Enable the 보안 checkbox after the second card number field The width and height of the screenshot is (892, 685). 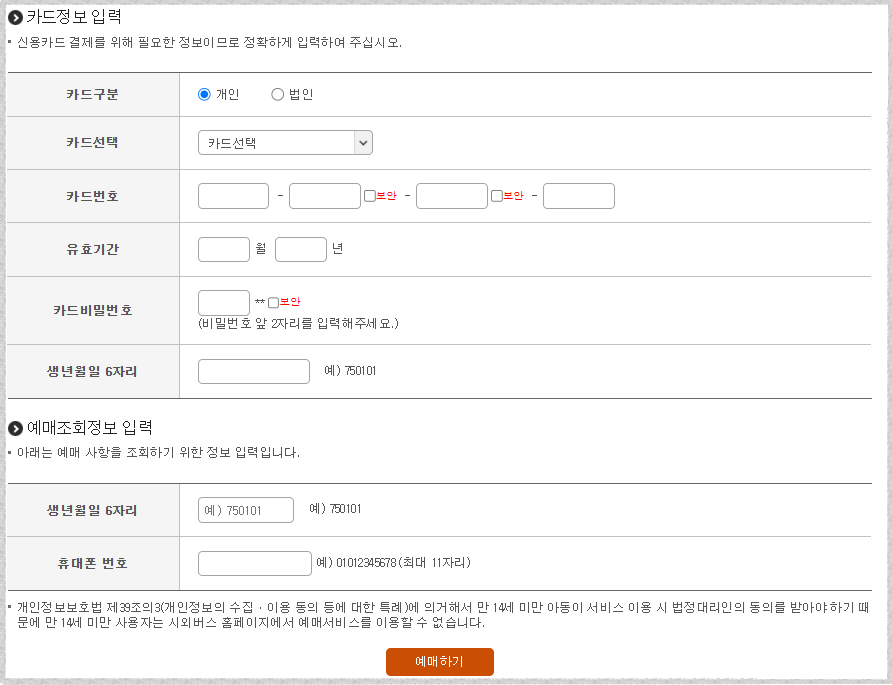coord(369,196)
